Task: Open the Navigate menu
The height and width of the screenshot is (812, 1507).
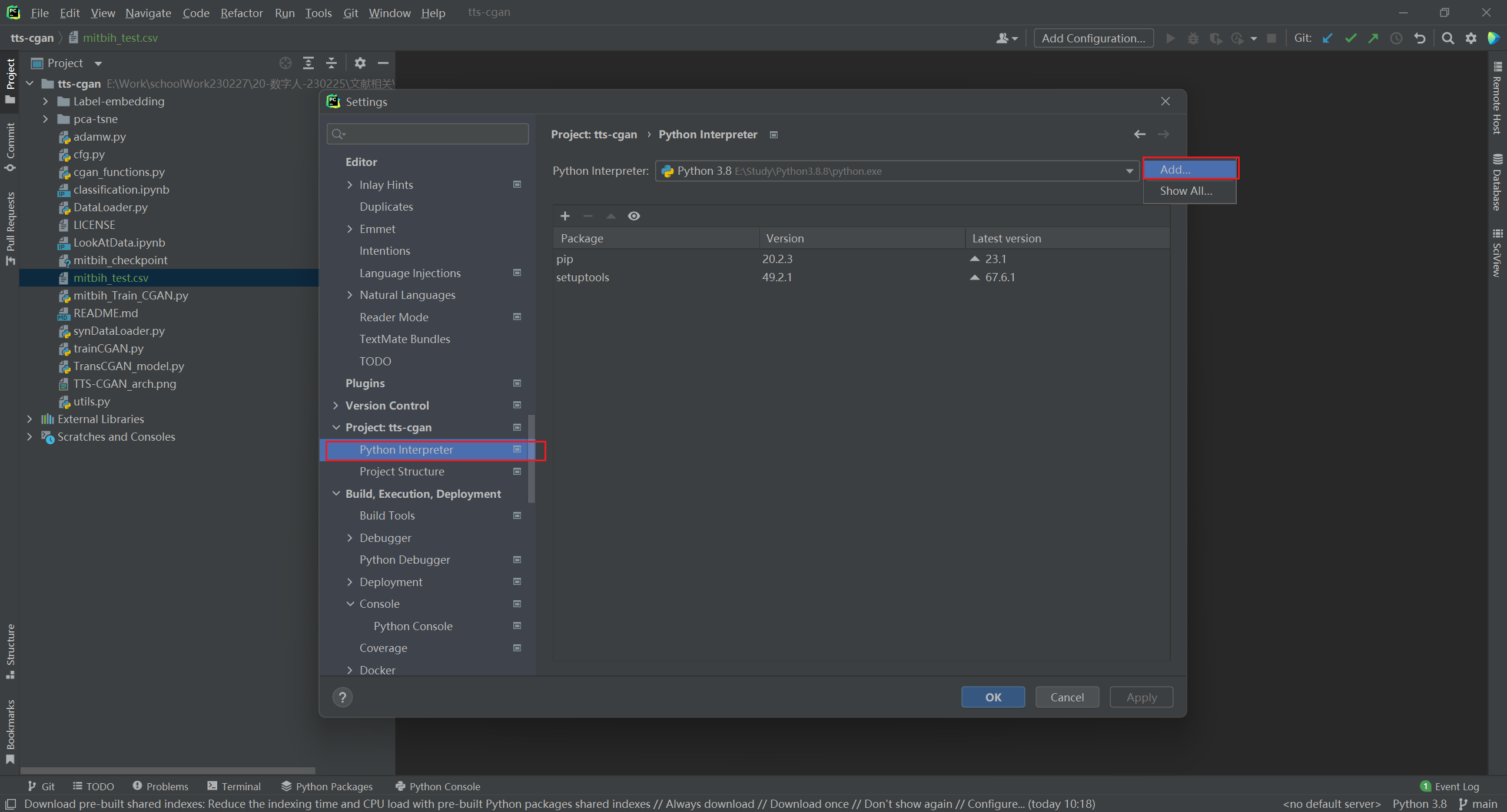Action: click(x=148, y=12)
